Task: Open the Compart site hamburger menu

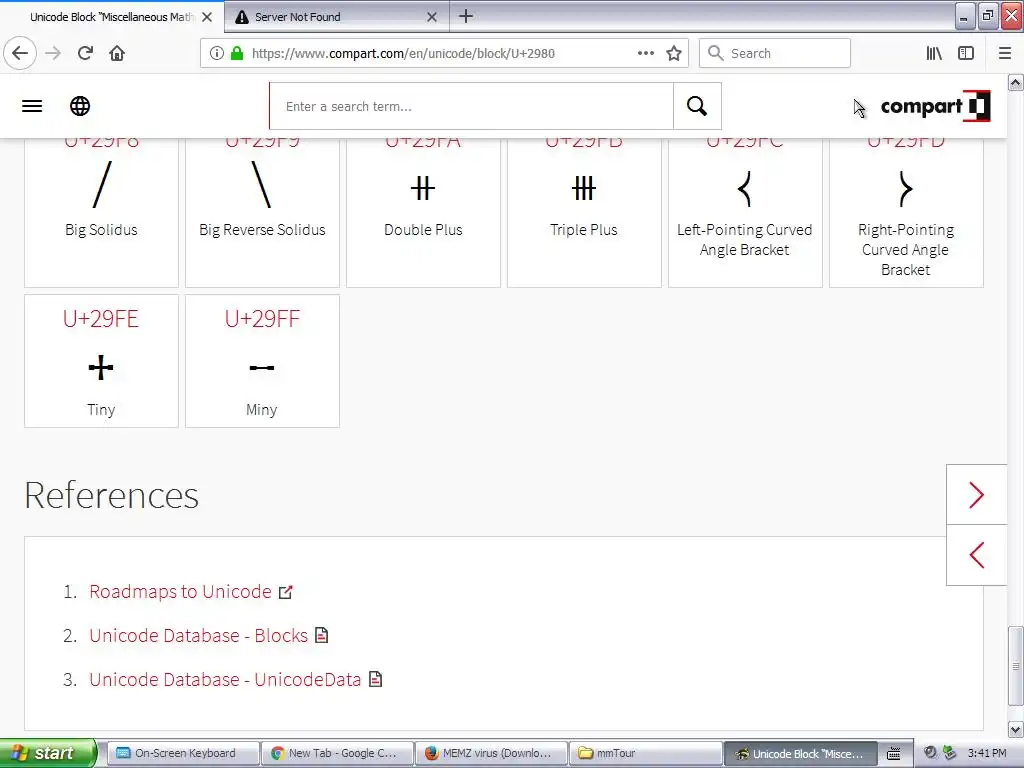Action: pyautogui.click(x=32, y=106)
